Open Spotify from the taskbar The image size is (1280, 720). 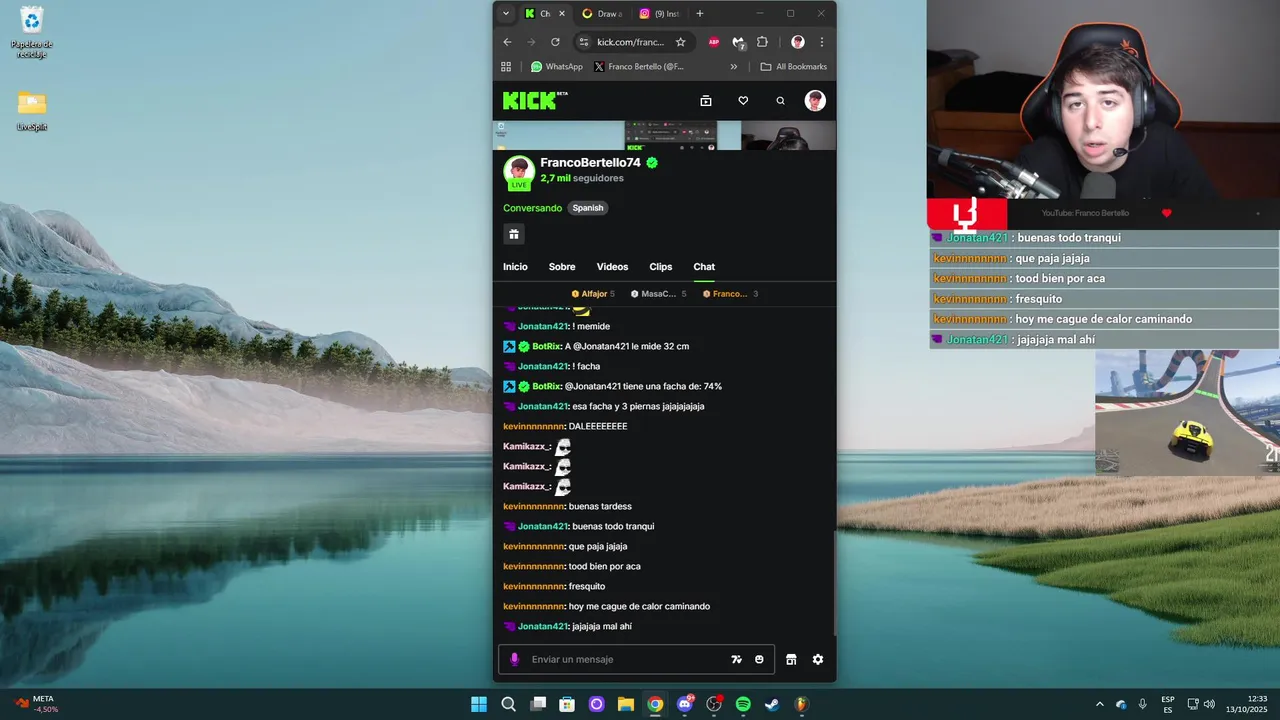point(743,704)
